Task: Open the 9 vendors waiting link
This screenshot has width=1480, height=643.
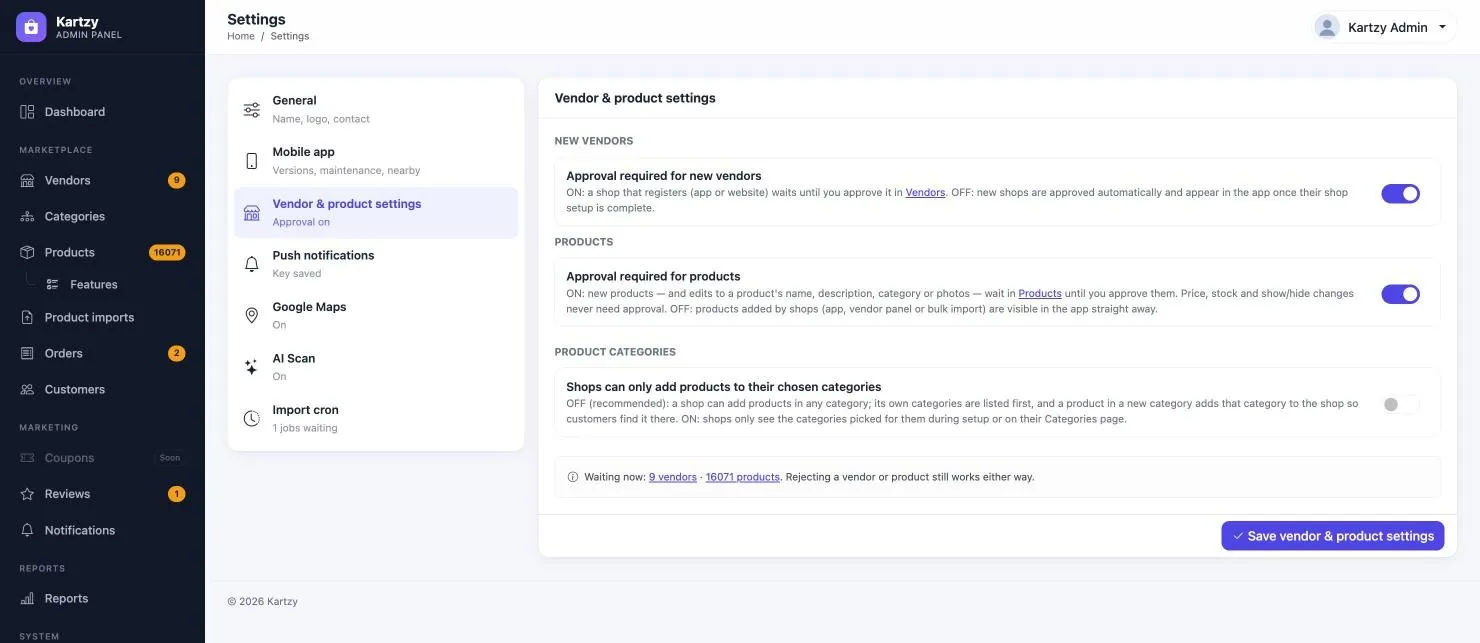Action: click(673, 478)
